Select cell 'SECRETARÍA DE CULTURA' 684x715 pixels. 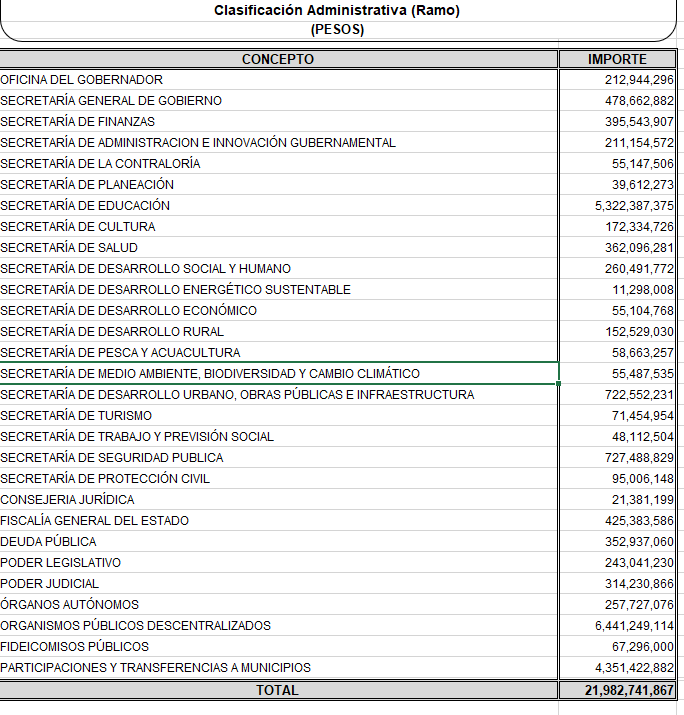tap(279, 227)
